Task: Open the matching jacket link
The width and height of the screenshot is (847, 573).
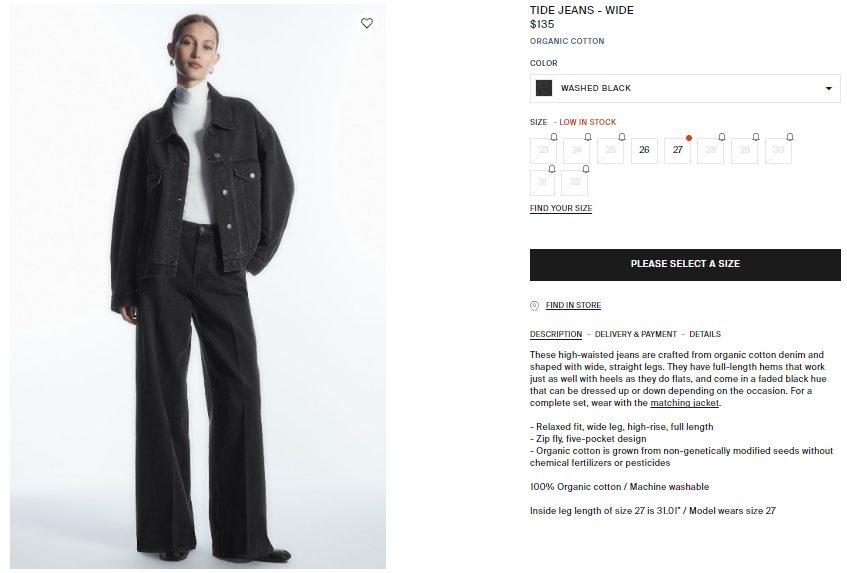Action: (x=684, y=403)
